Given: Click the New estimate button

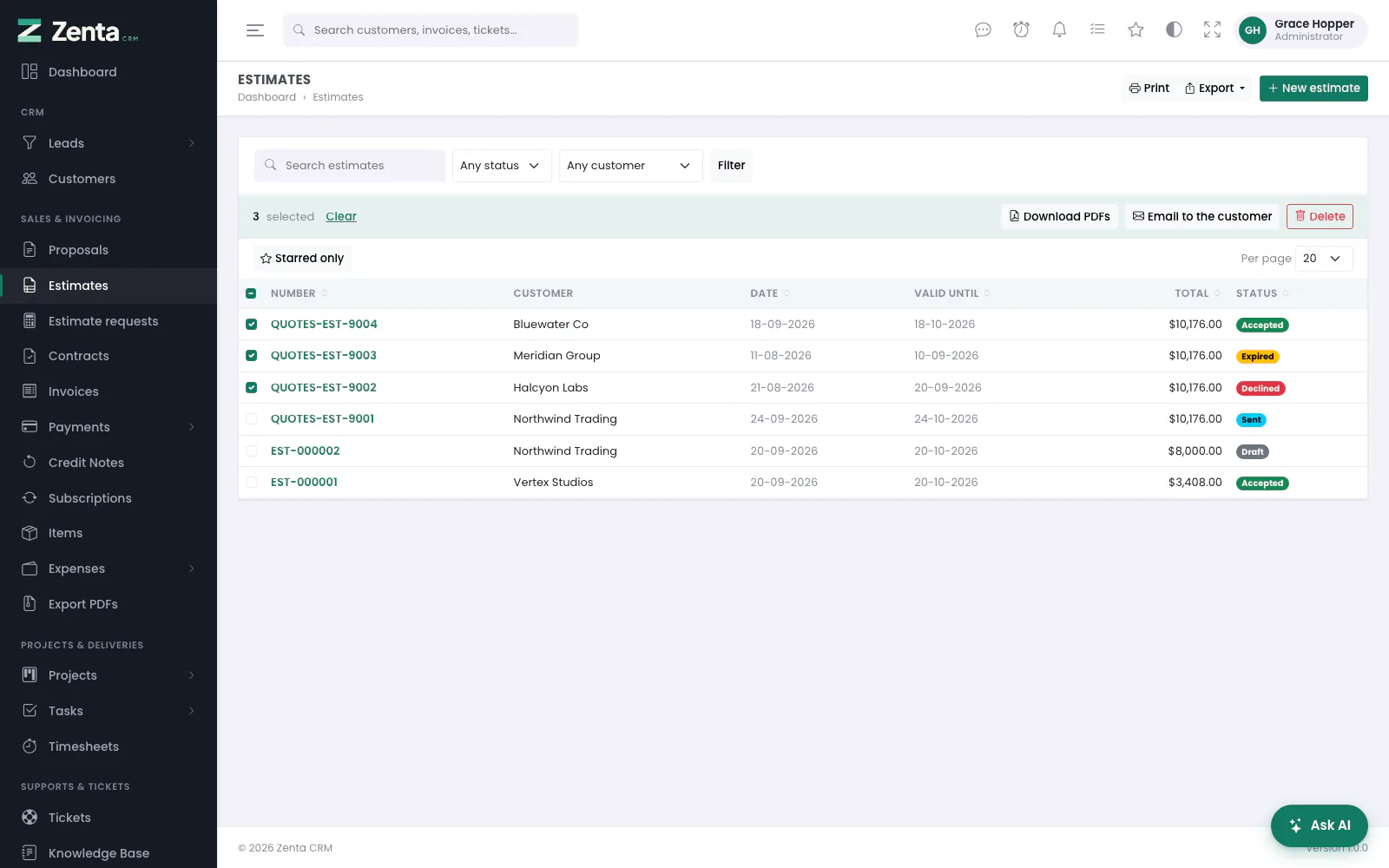Looking at the screenshot, I should point(1313,89).
